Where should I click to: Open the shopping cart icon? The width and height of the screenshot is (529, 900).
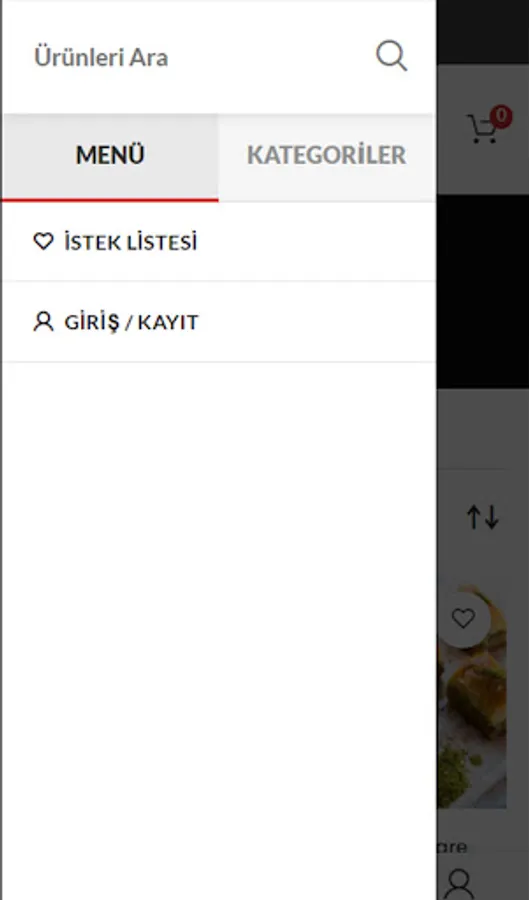point(482,129)
